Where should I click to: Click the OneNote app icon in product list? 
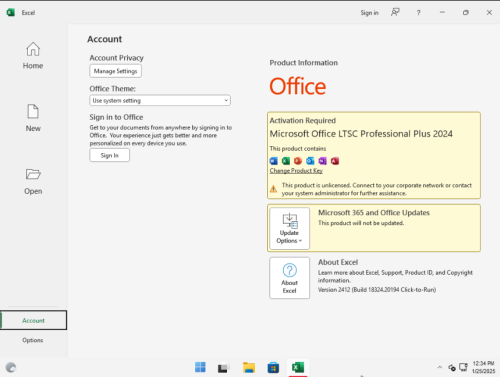pyautogui.click(x=323, y=161)
